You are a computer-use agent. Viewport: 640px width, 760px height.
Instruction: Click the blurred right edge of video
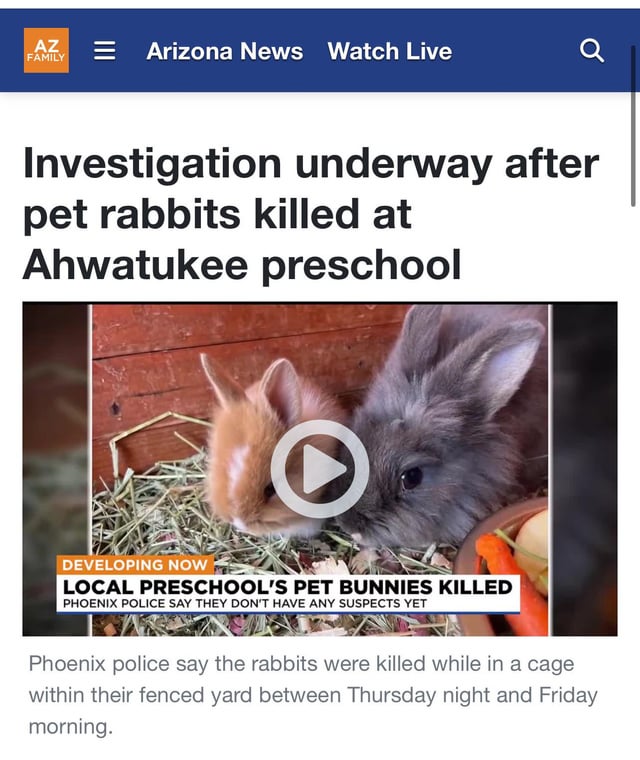tap(584, 469)
